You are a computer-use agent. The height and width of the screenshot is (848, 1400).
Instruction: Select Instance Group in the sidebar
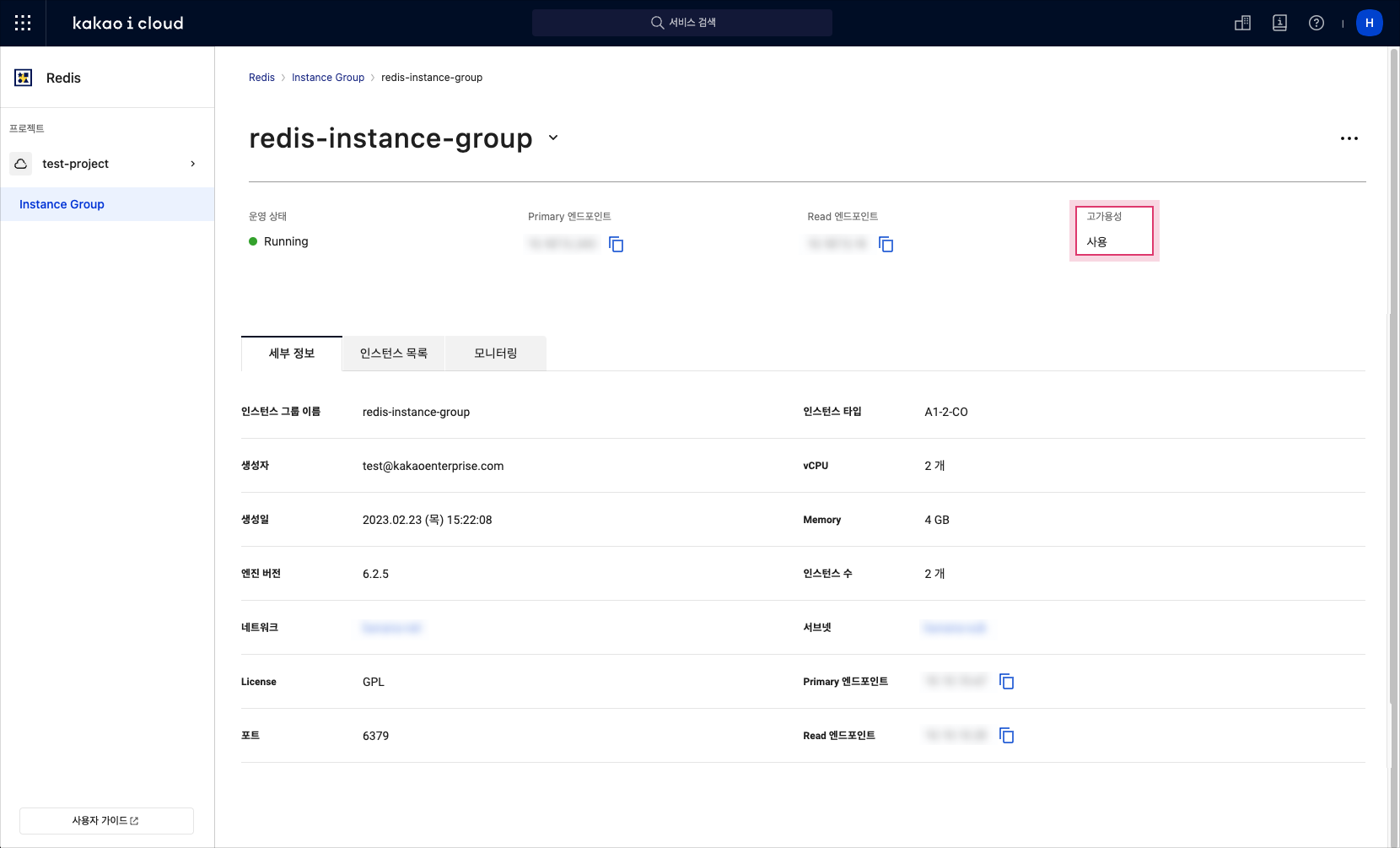(x=107, y=204)
